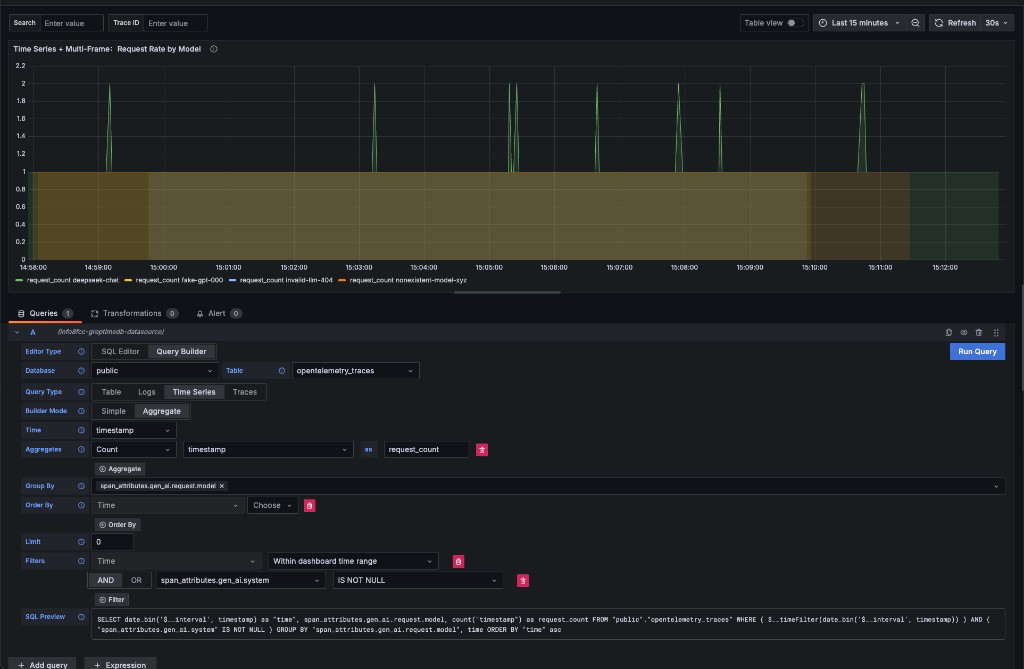Open the Transformations tab

click(134, 314)
